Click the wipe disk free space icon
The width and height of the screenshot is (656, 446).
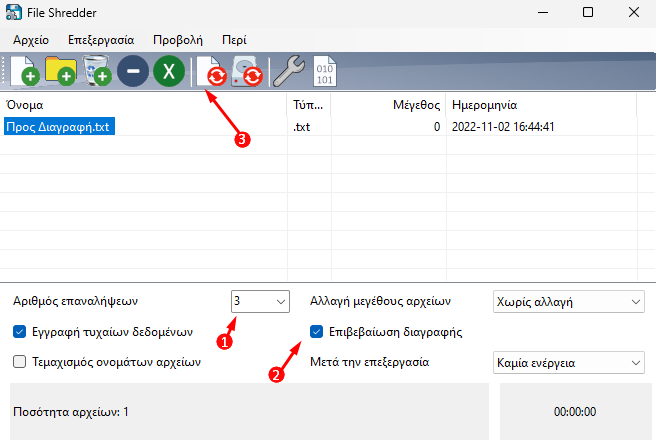coord(247,71)
